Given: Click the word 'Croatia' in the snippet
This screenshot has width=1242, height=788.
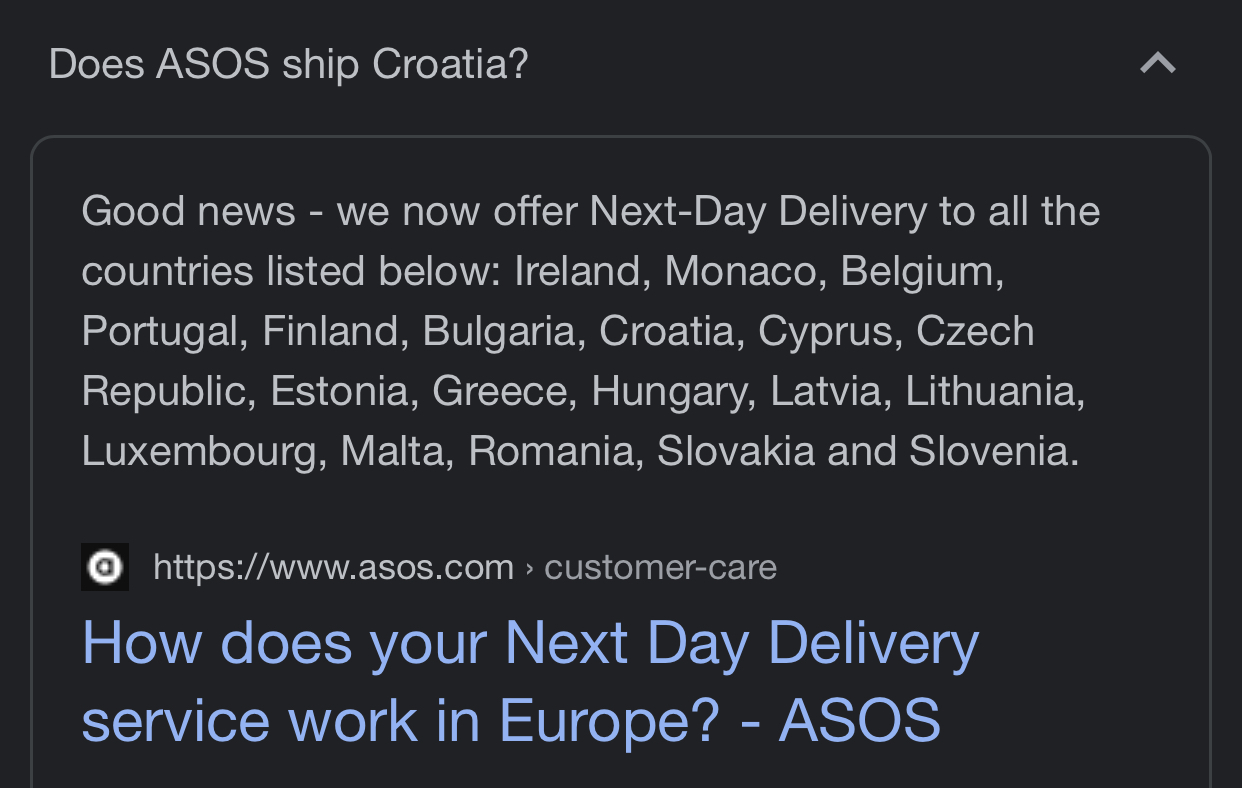Looking at the screenshot, I should click(x=666, y=332).
